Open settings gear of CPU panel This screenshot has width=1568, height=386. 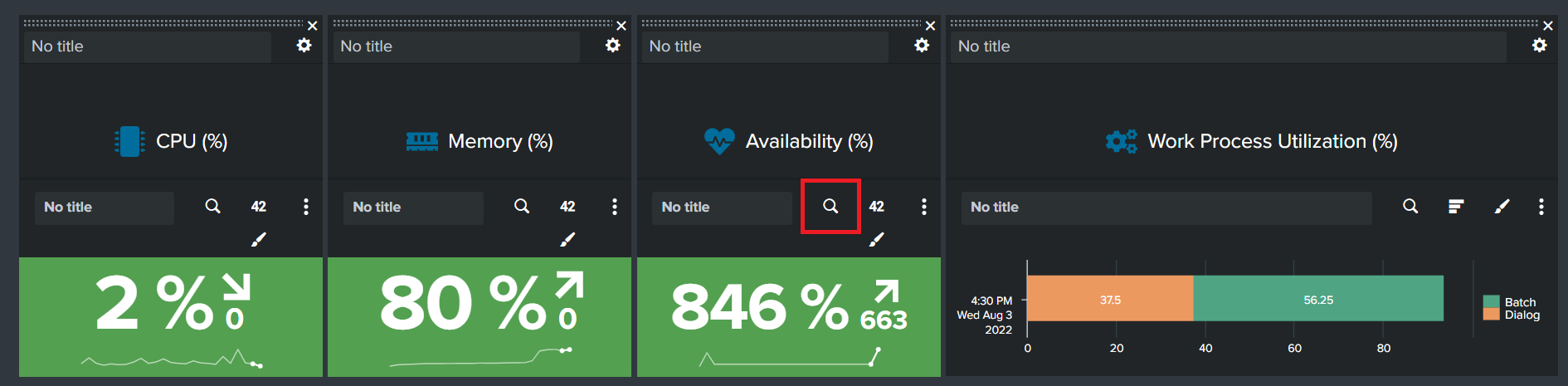(x=304, y=46)
